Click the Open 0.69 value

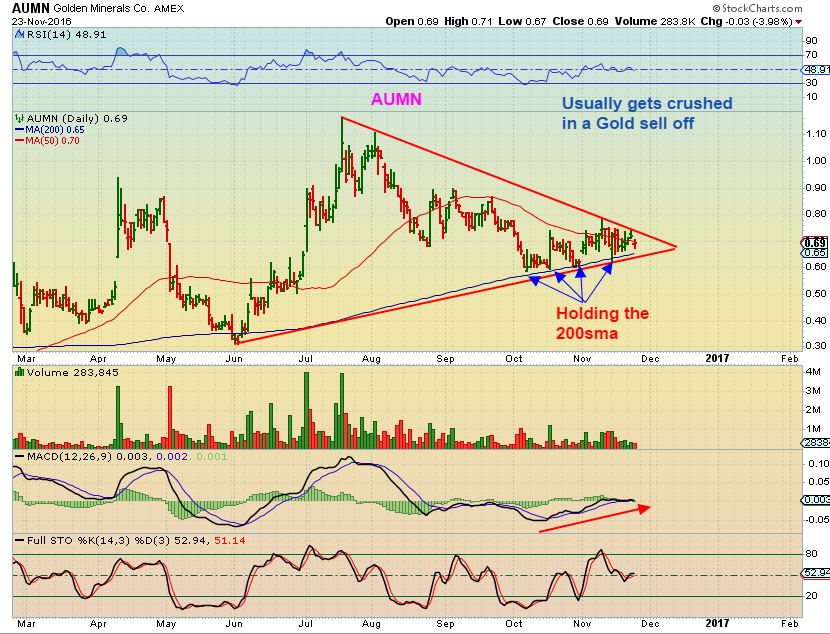[x=412, y=22]
